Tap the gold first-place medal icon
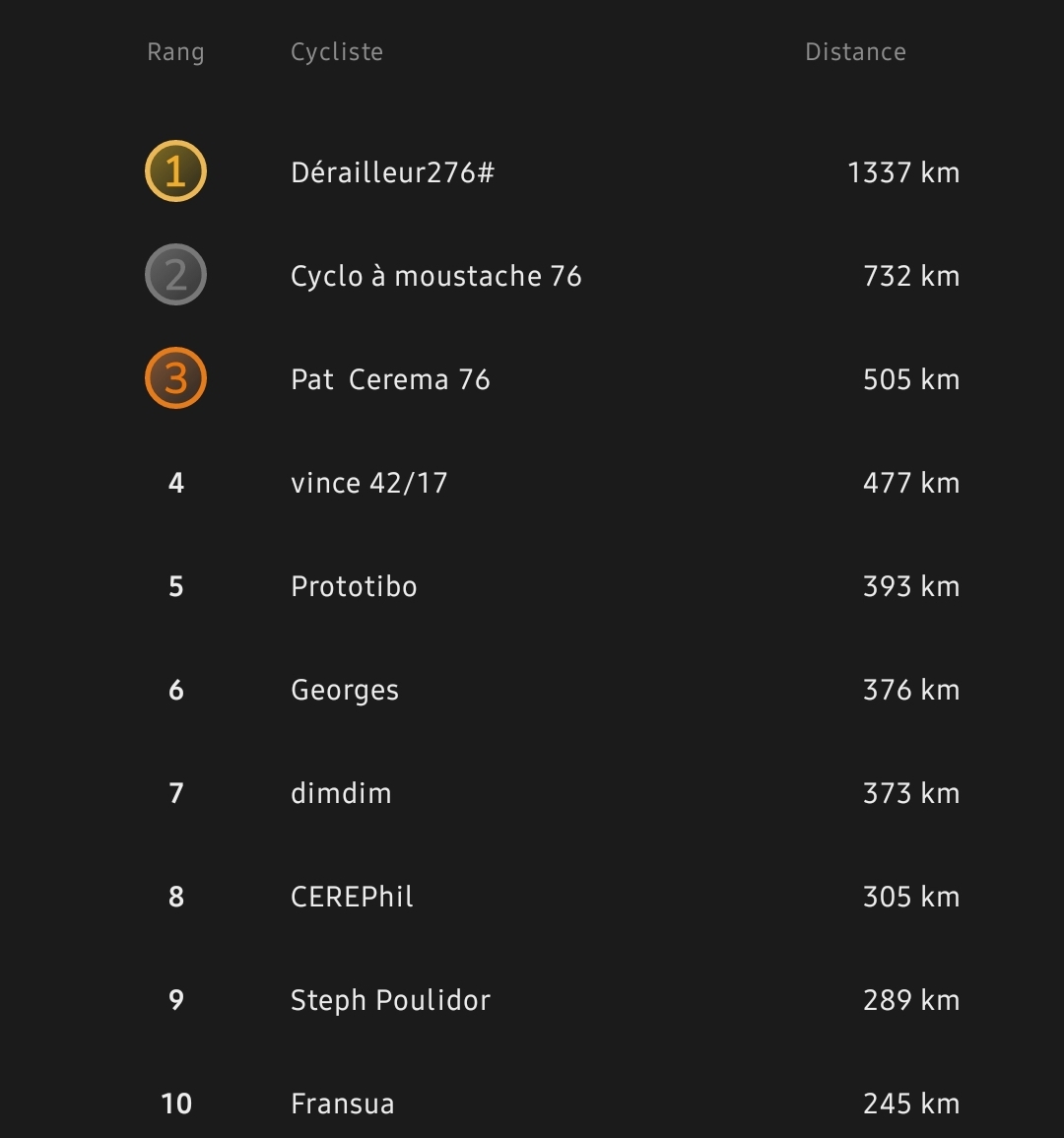 pos(175,171)
